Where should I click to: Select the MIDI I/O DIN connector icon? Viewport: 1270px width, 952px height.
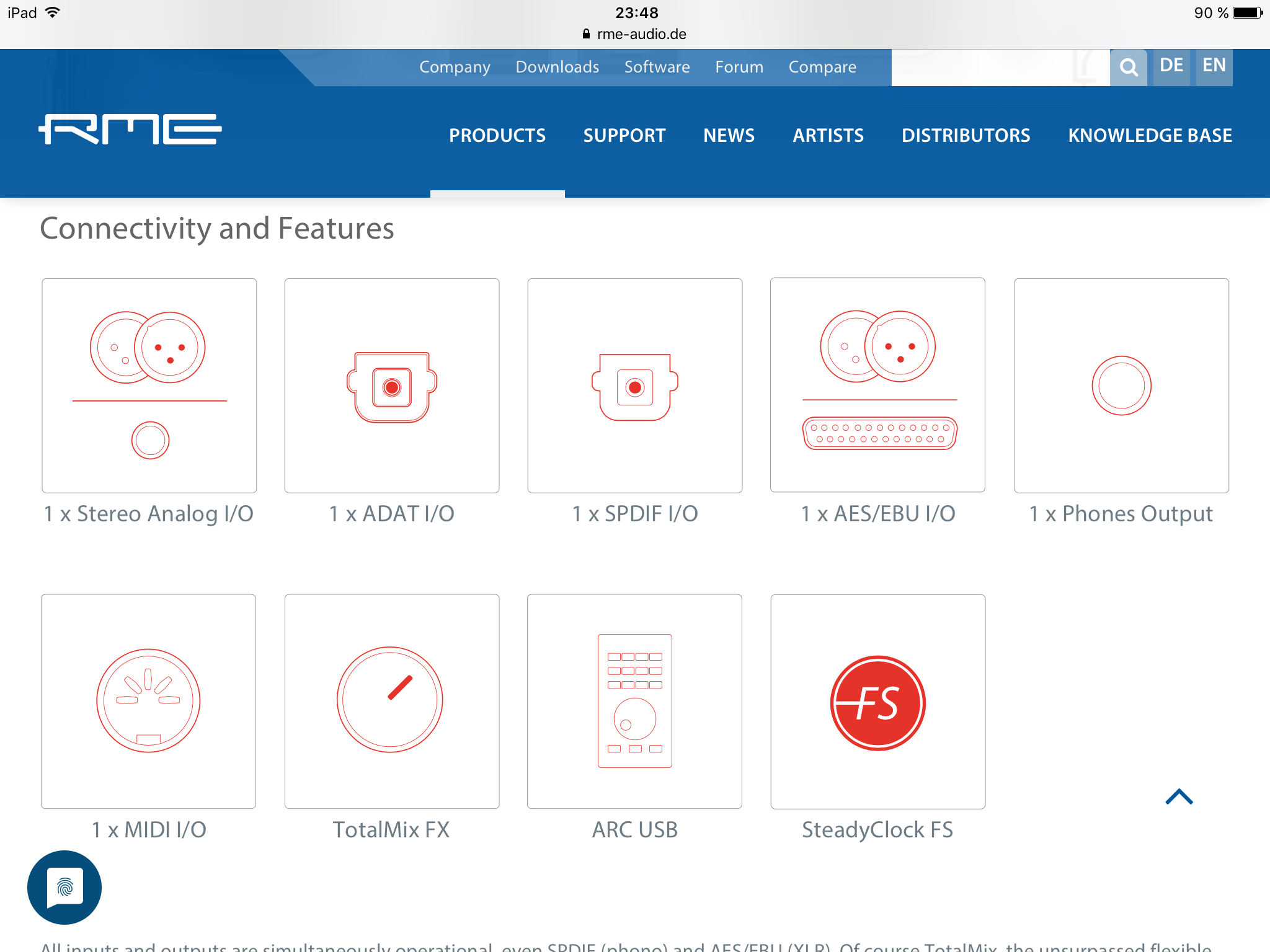point(148,701)
